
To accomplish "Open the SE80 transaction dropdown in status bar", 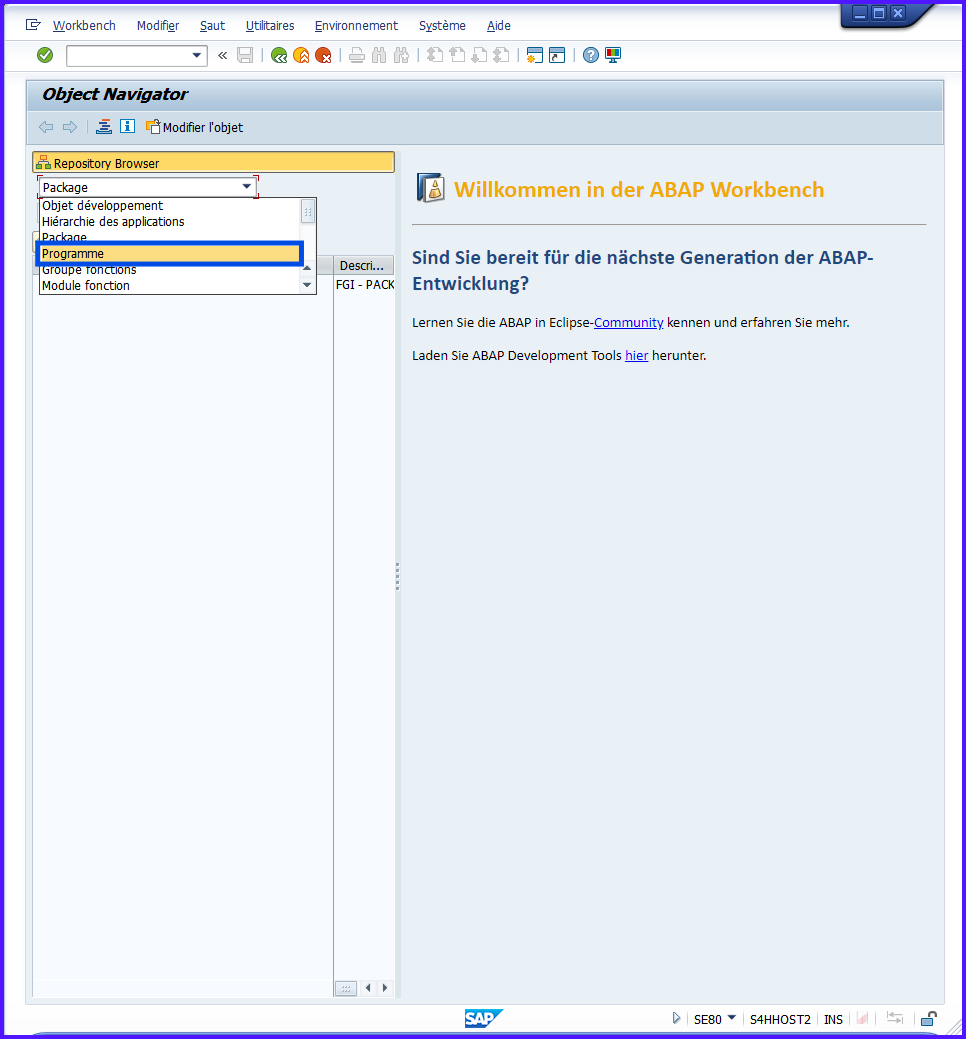I will pos(731,1018).
